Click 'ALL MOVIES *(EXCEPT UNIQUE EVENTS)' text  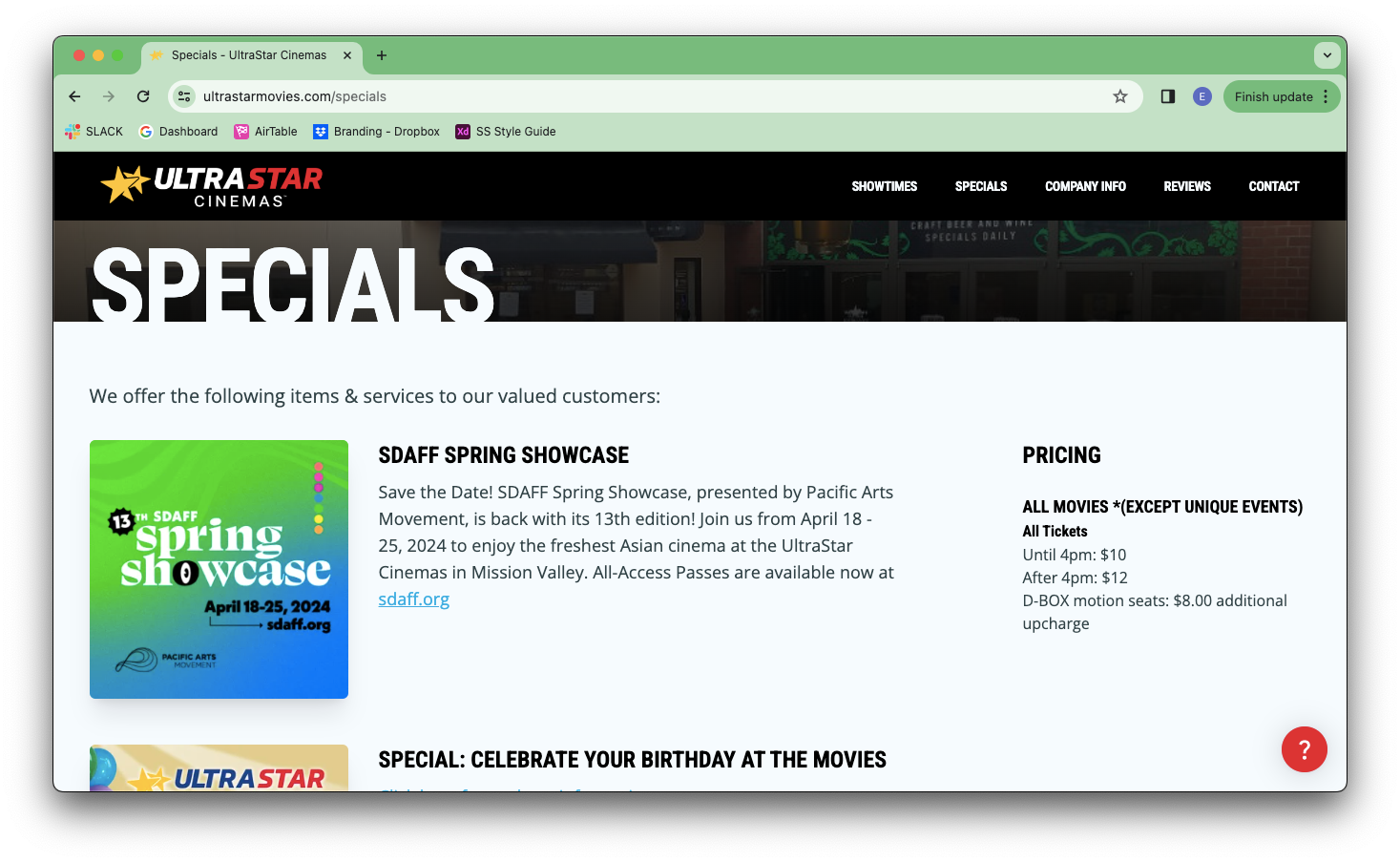coord(1162,507)
